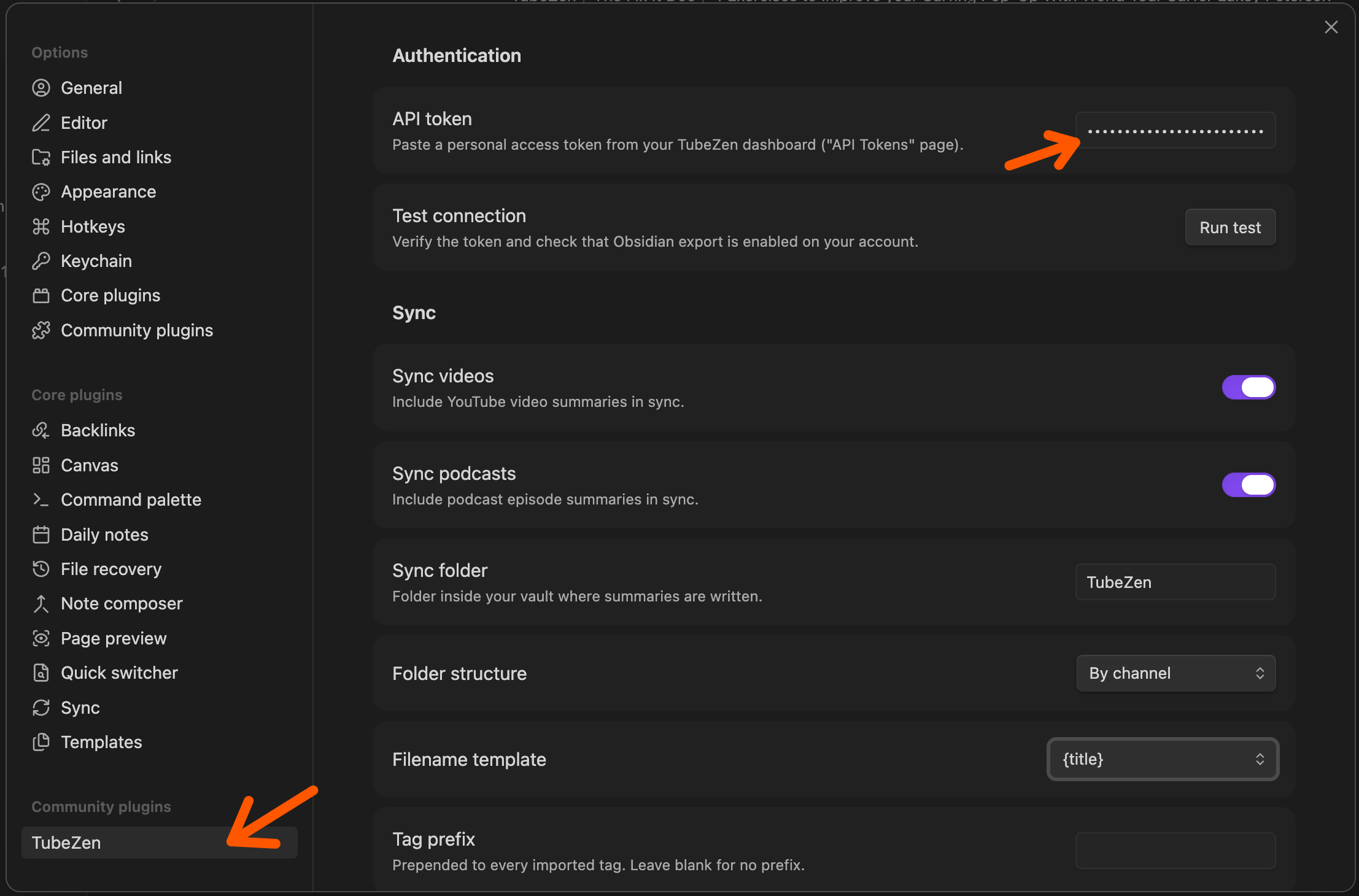Click the Daily notes calendar icon

click(41, 535)
